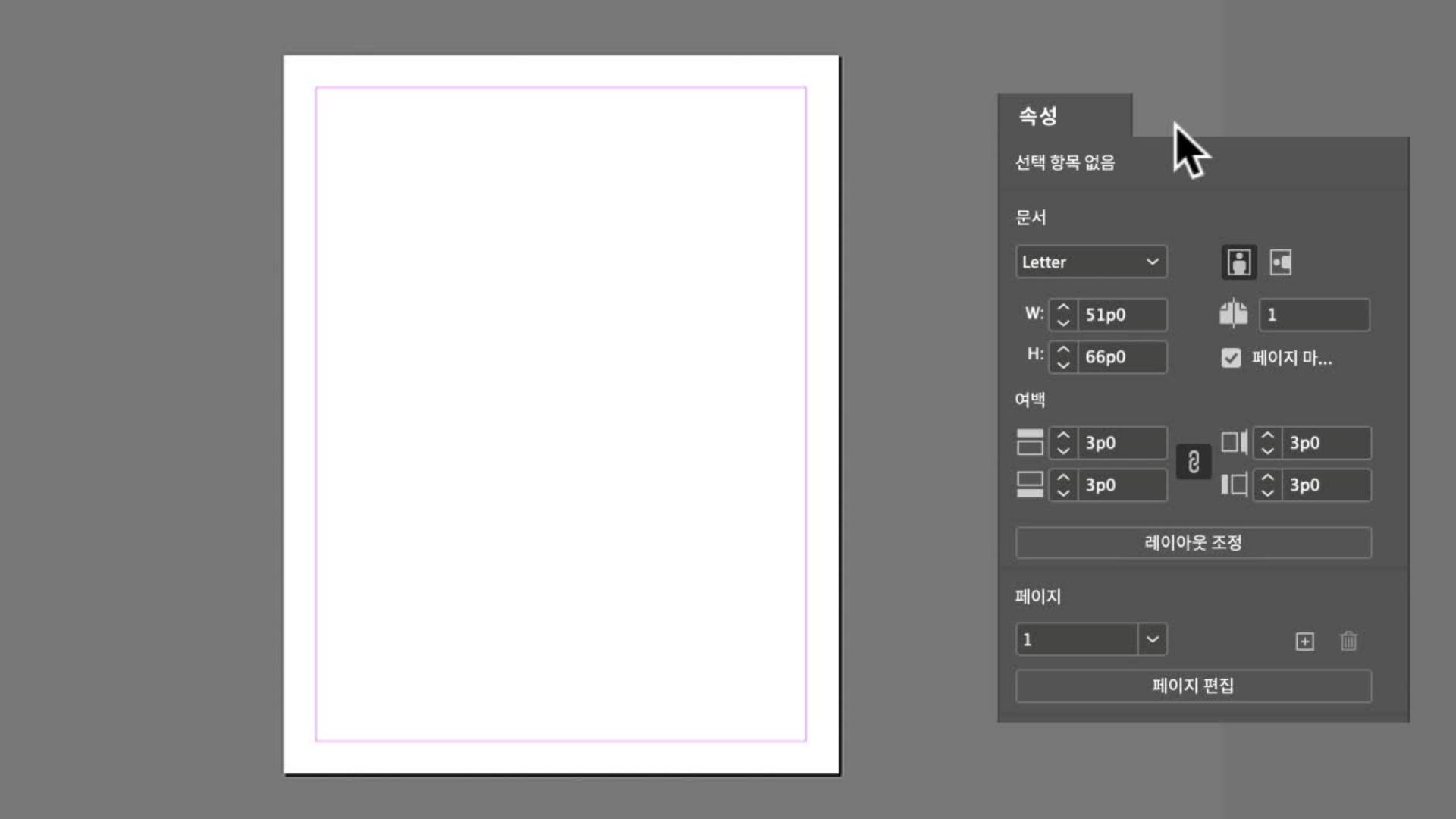Select portrait page orientation
1456x819 pixels.
click(1238, 262)
